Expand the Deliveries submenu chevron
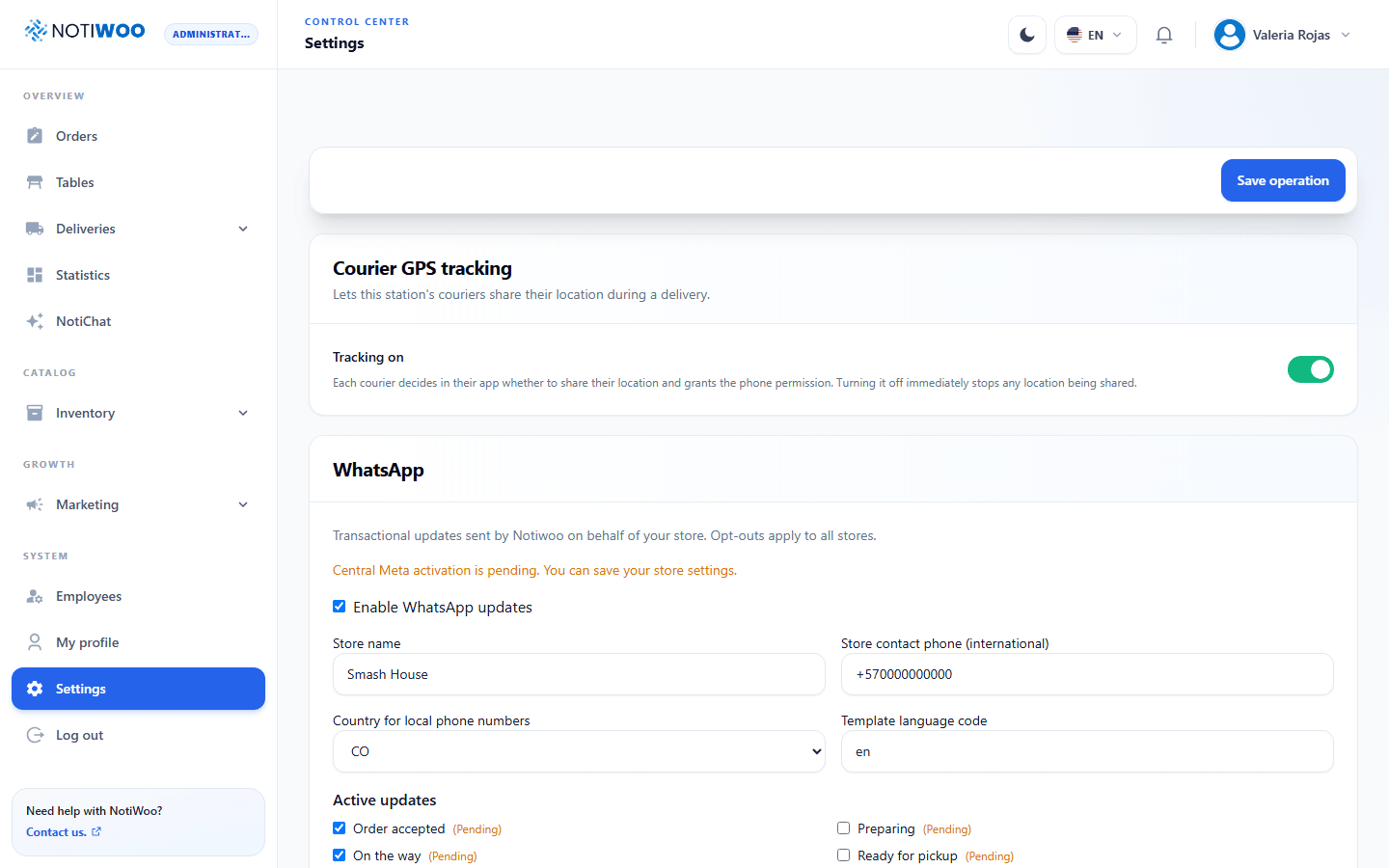The image size is (1389, 868). pyautogui.click(x=243, y=229)
